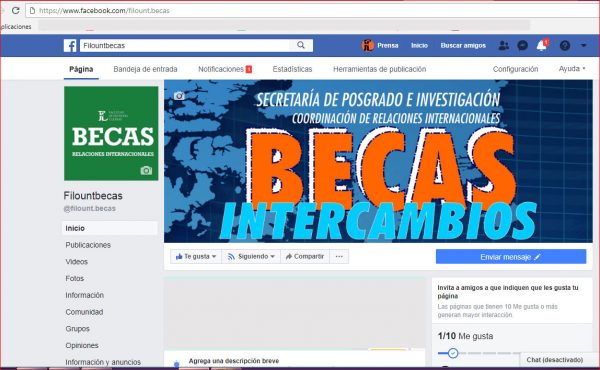Viewport: 600px width, 370px height.
Task: Click the profile picture camera icon
Action: pos(146,170)
